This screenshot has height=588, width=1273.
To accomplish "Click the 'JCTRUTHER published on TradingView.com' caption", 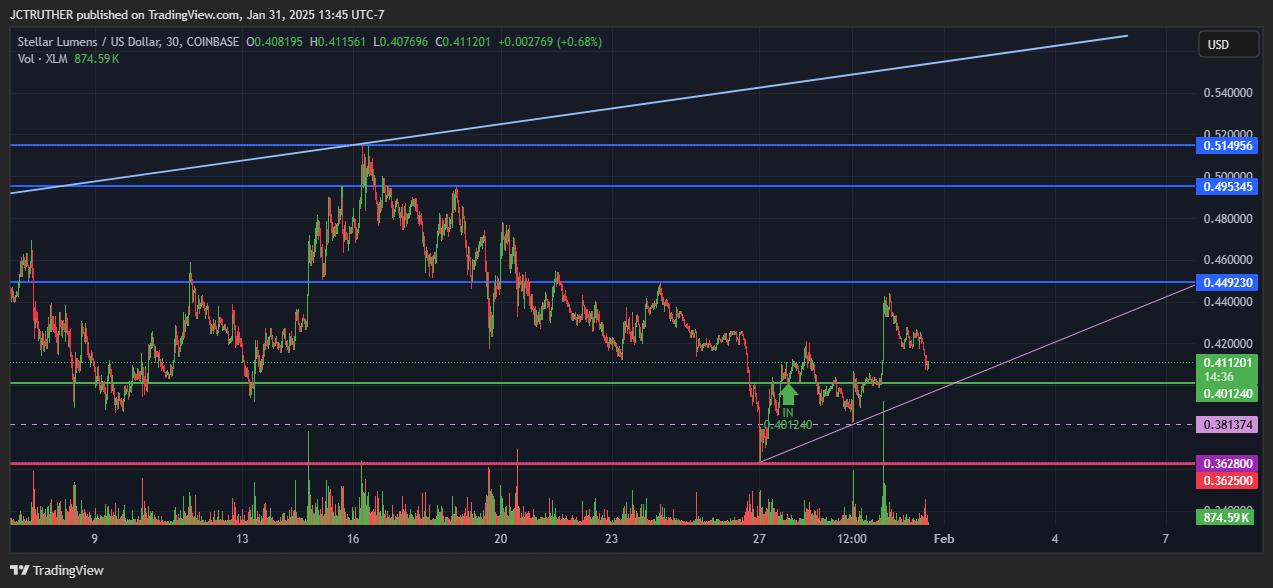I will coord(124,14).
